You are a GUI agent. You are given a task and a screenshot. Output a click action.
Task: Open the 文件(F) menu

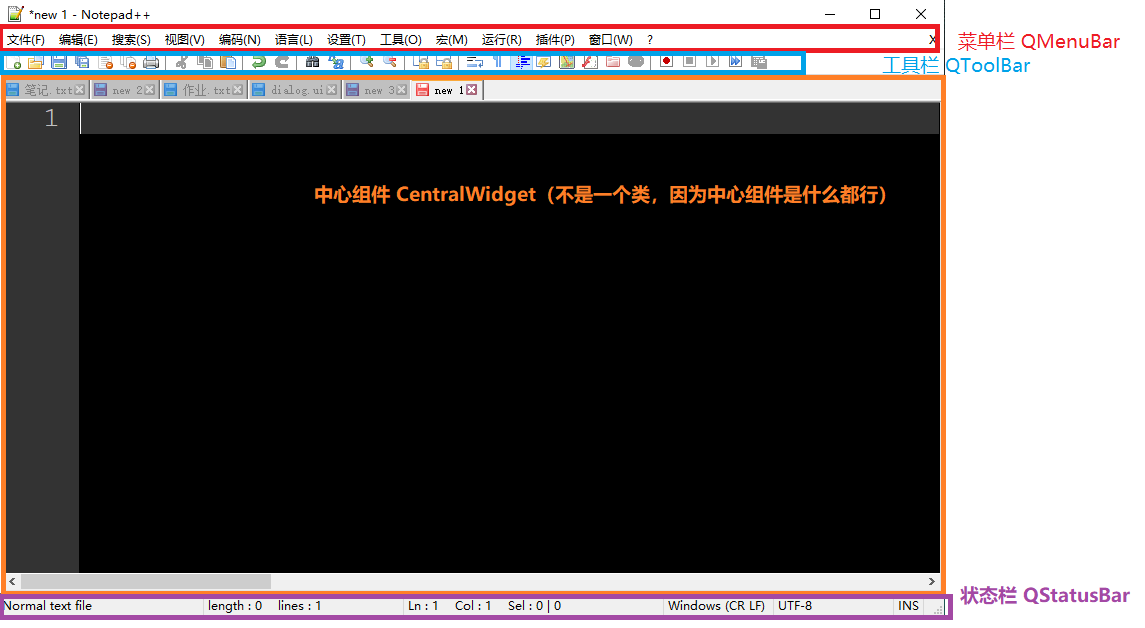[26, 40]
